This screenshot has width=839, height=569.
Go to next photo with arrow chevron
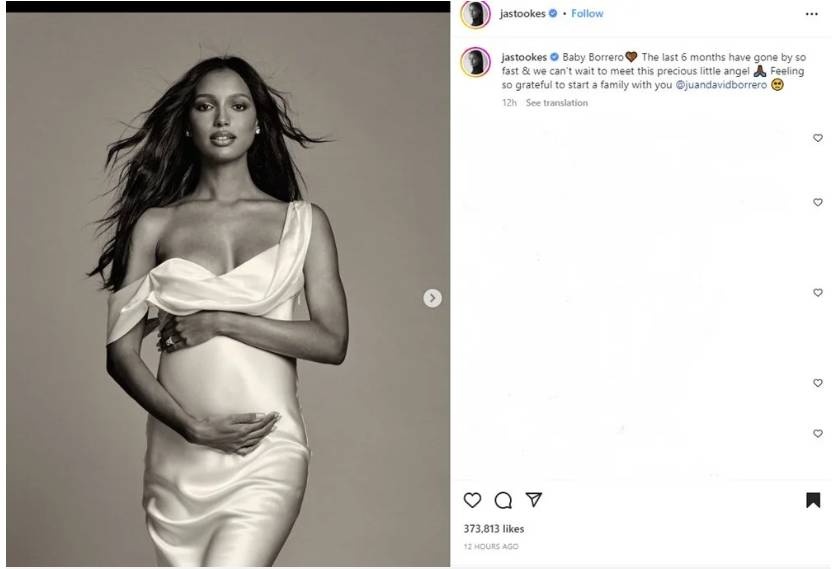click(x=432, y=298)
